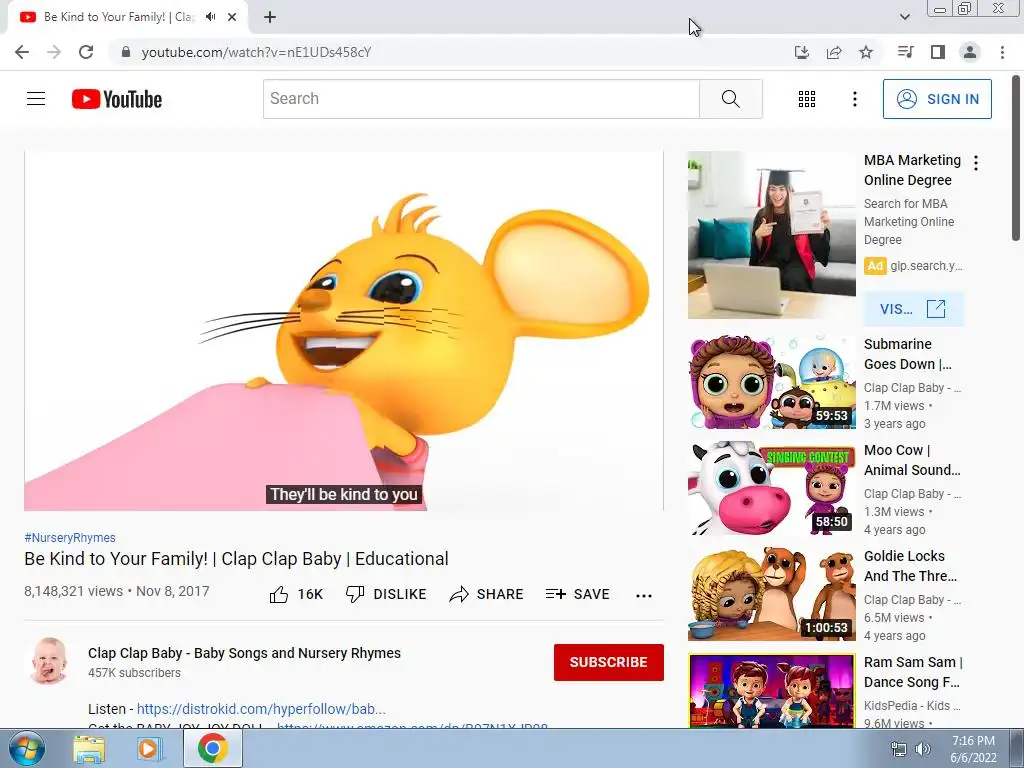Click the install app icon in address bar
This screenshot has height=768, width=1024.
point(802,52)
